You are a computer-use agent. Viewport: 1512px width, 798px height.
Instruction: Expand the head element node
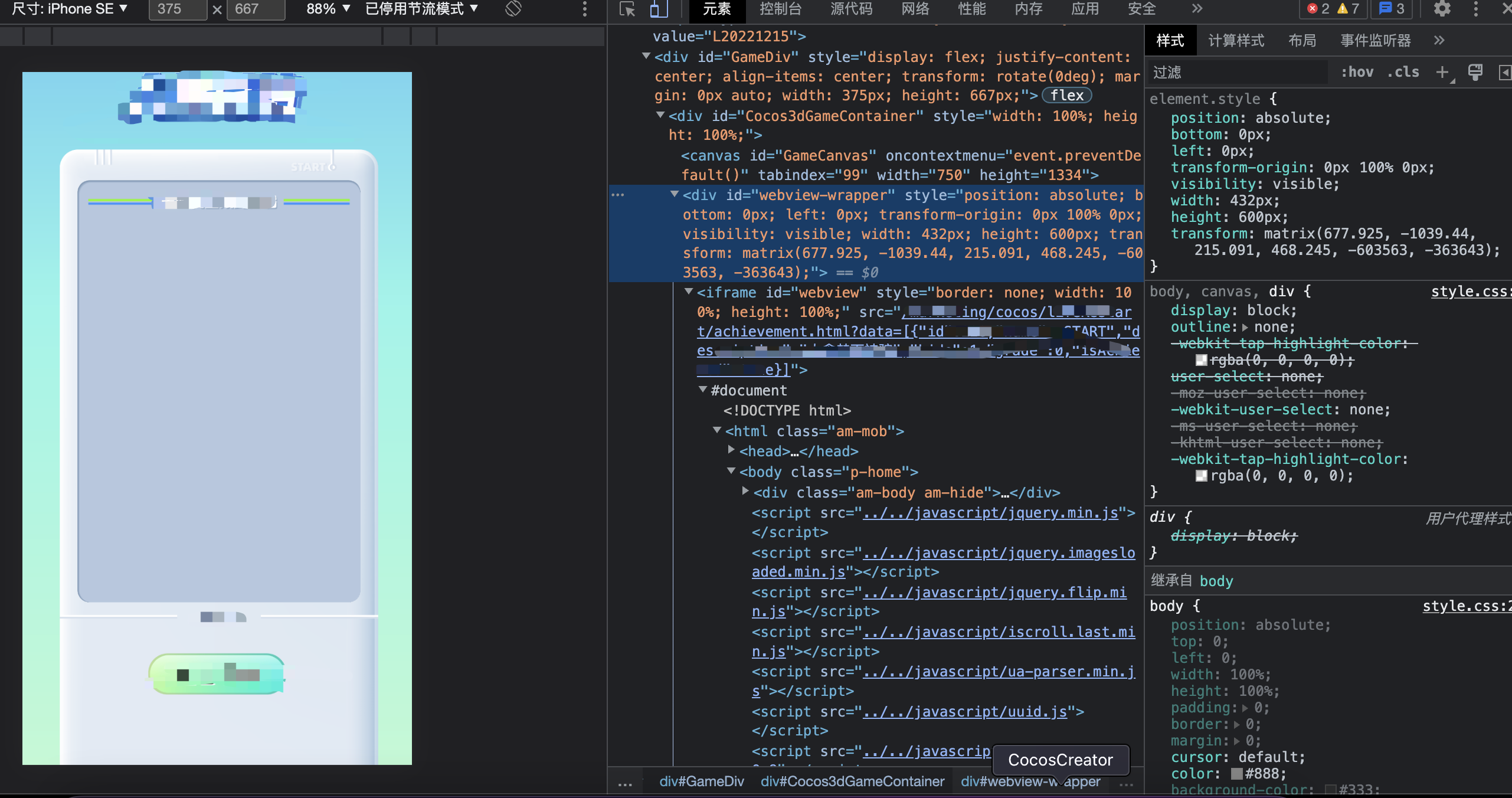731,450
